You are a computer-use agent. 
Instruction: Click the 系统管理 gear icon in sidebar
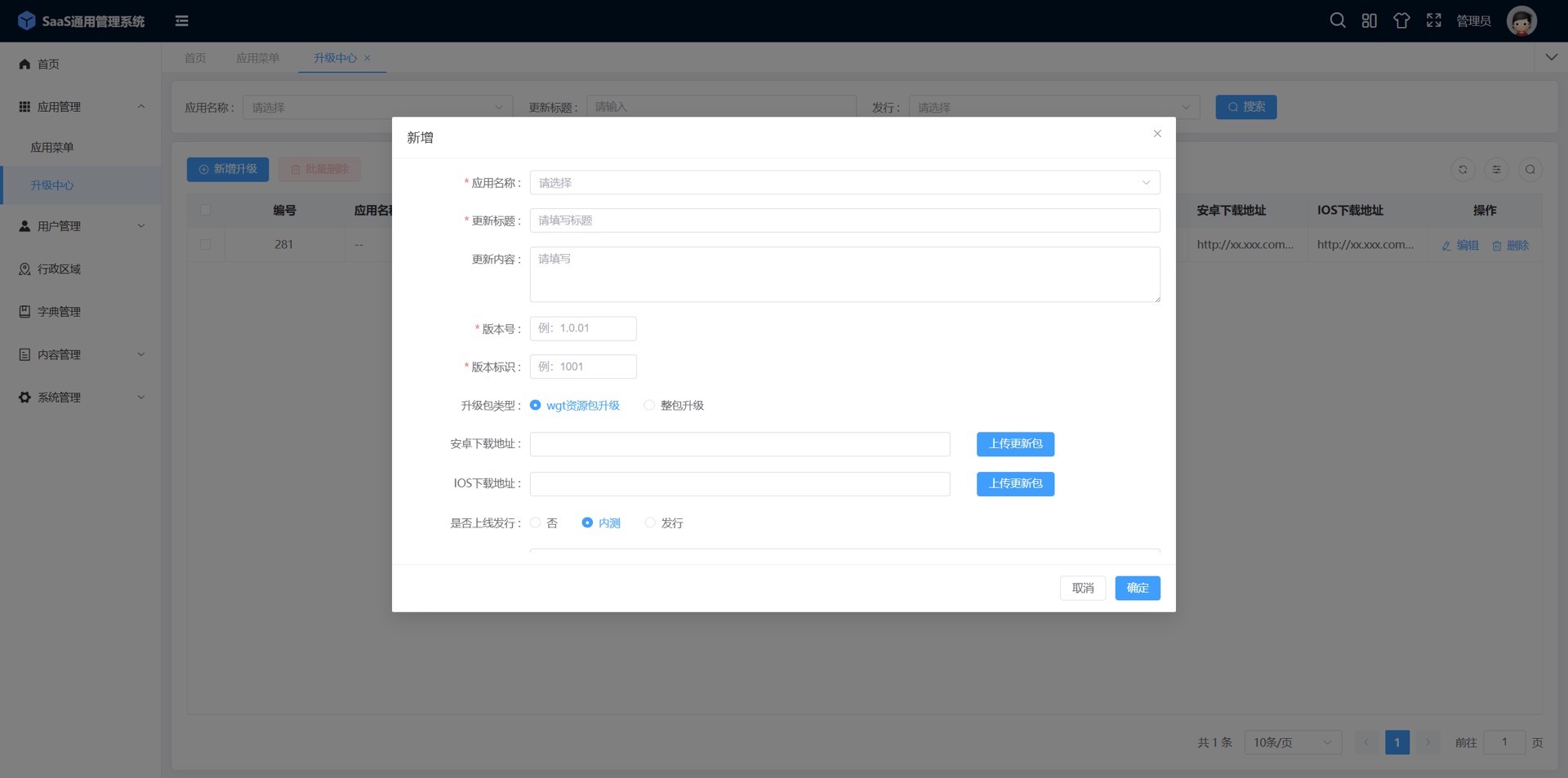24,398
